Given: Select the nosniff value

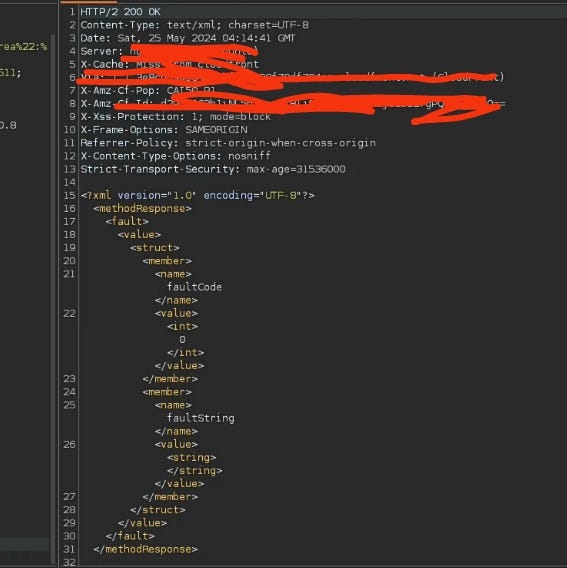Looking at the screenshot, I should 249,156.
